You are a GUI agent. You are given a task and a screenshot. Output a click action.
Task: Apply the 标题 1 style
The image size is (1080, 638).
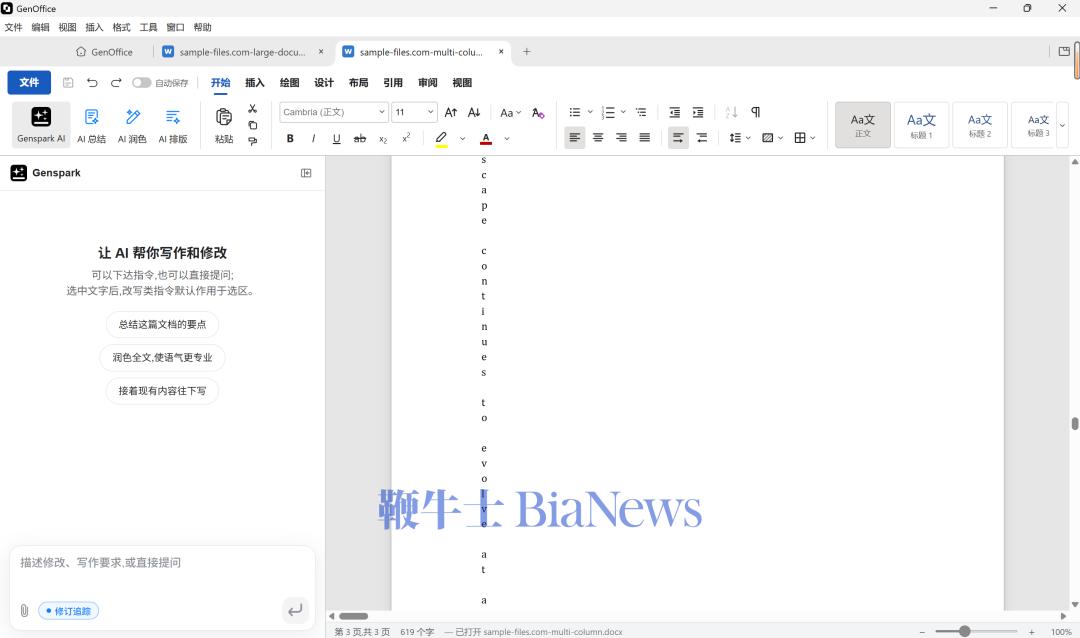(x=921, y=125)
